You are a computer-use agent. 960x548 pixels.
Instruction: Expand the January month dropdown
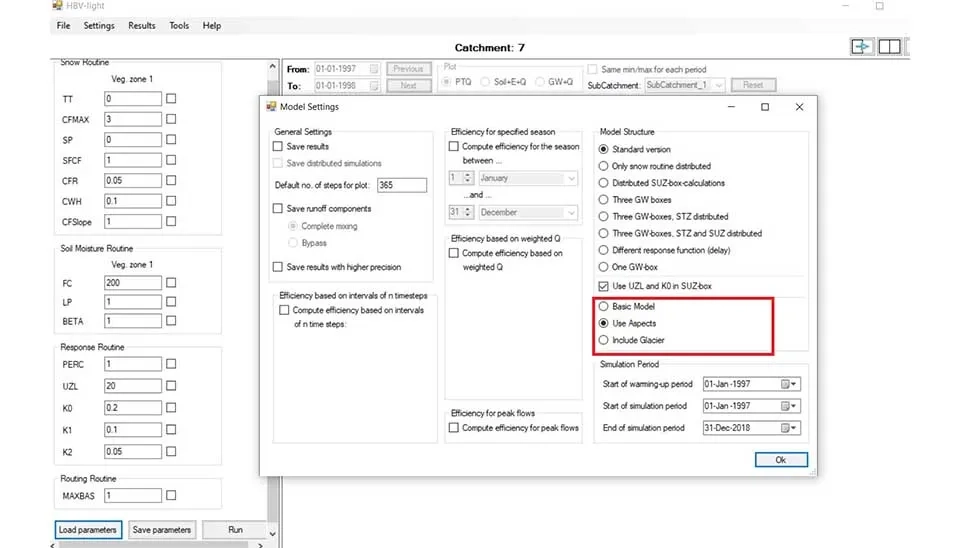click(x=571, y=178)
